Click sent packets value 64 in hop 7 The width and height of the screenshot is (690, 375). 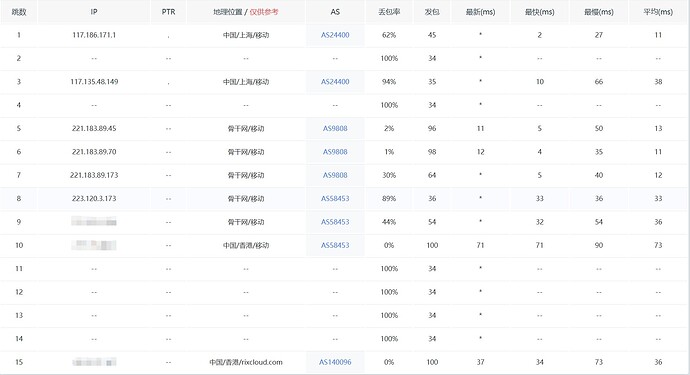click(x=432, y=175)
